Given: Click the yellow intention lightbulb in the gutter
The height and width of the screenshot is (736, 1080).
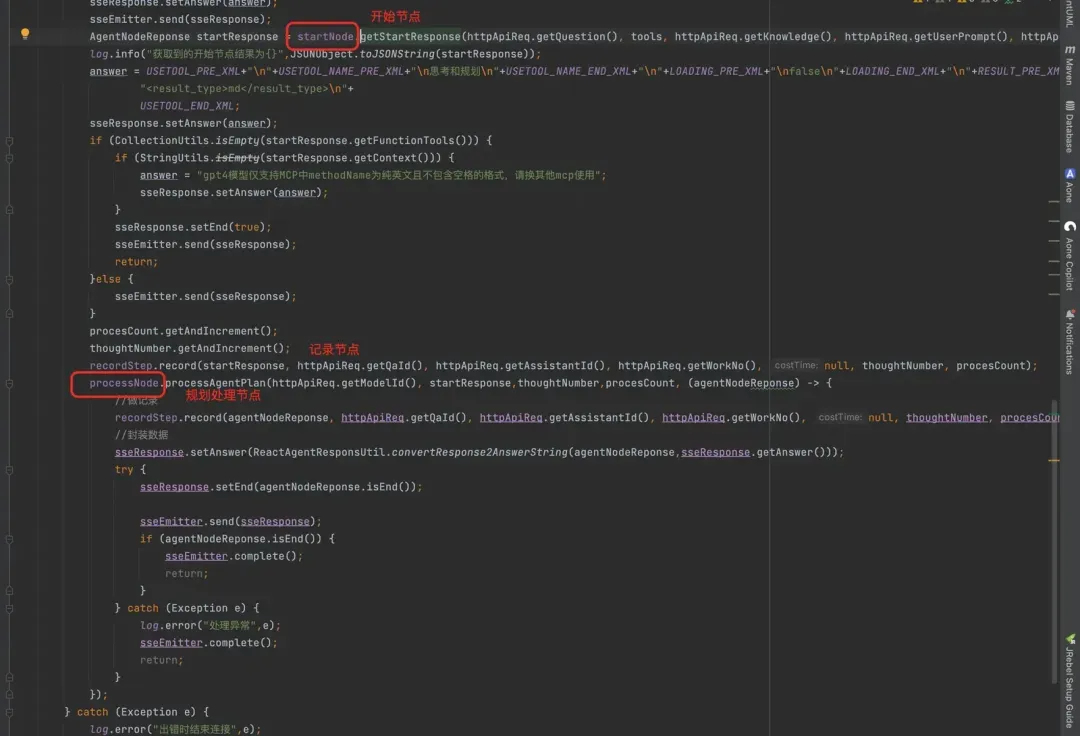Looking at the screenshot, I should (x=25, y=33).
